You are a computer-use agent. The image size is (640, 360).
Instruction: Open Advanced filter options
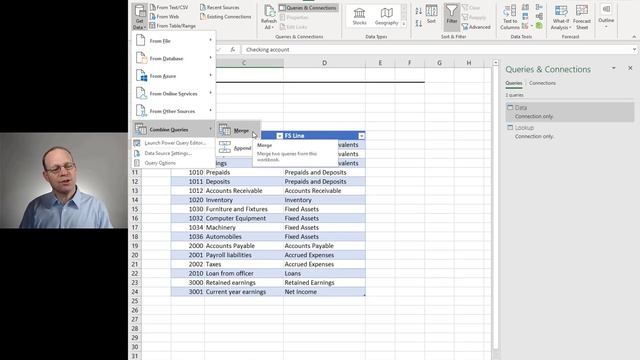click(x=476, y=27)
